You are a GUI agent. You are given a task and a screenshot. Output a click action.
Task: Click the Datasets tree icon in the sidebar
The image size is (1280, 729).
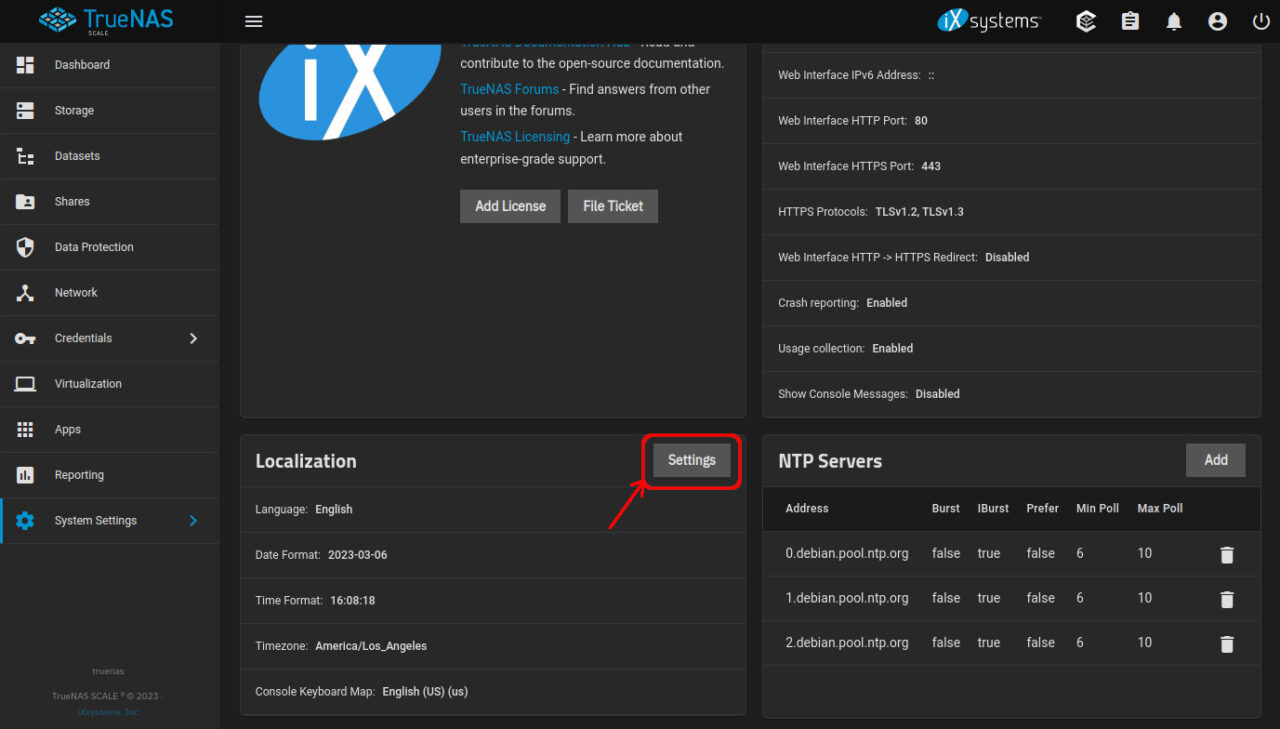pos(25,156)
